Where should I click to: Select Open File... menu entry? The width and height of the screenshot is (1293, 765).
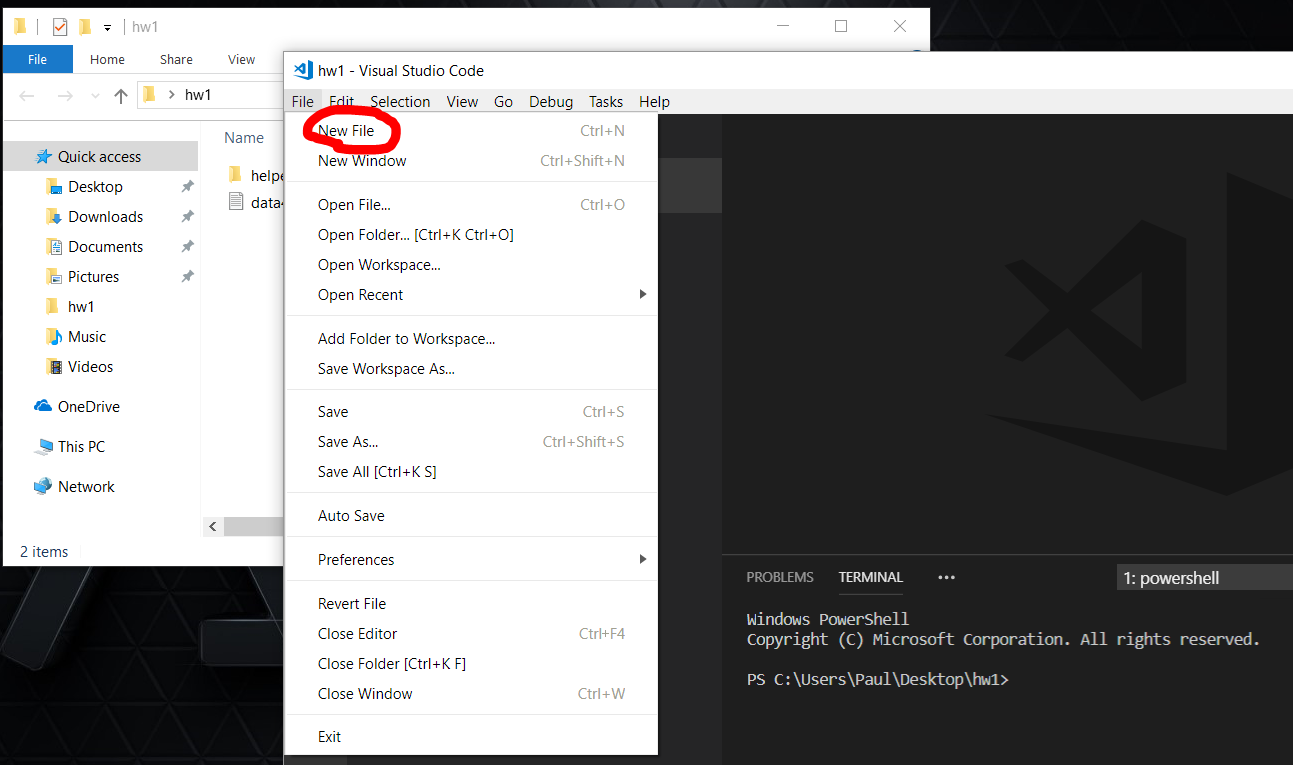tap(471, 205)
